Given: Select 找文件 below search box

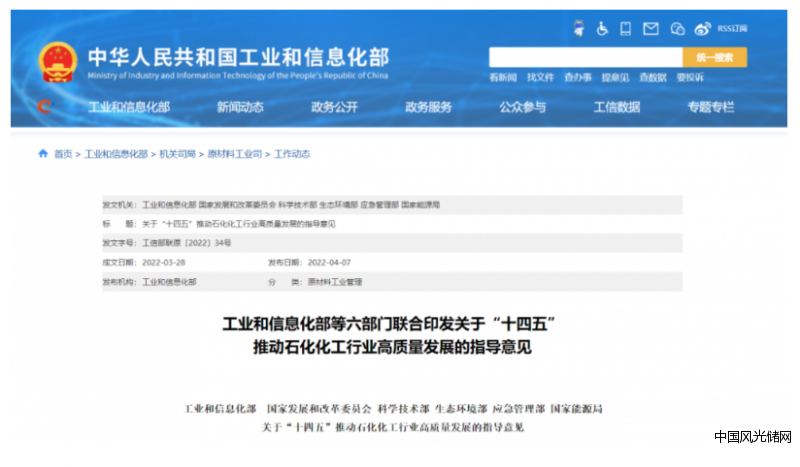Looking at the screenshot, I should pos(540,78).
